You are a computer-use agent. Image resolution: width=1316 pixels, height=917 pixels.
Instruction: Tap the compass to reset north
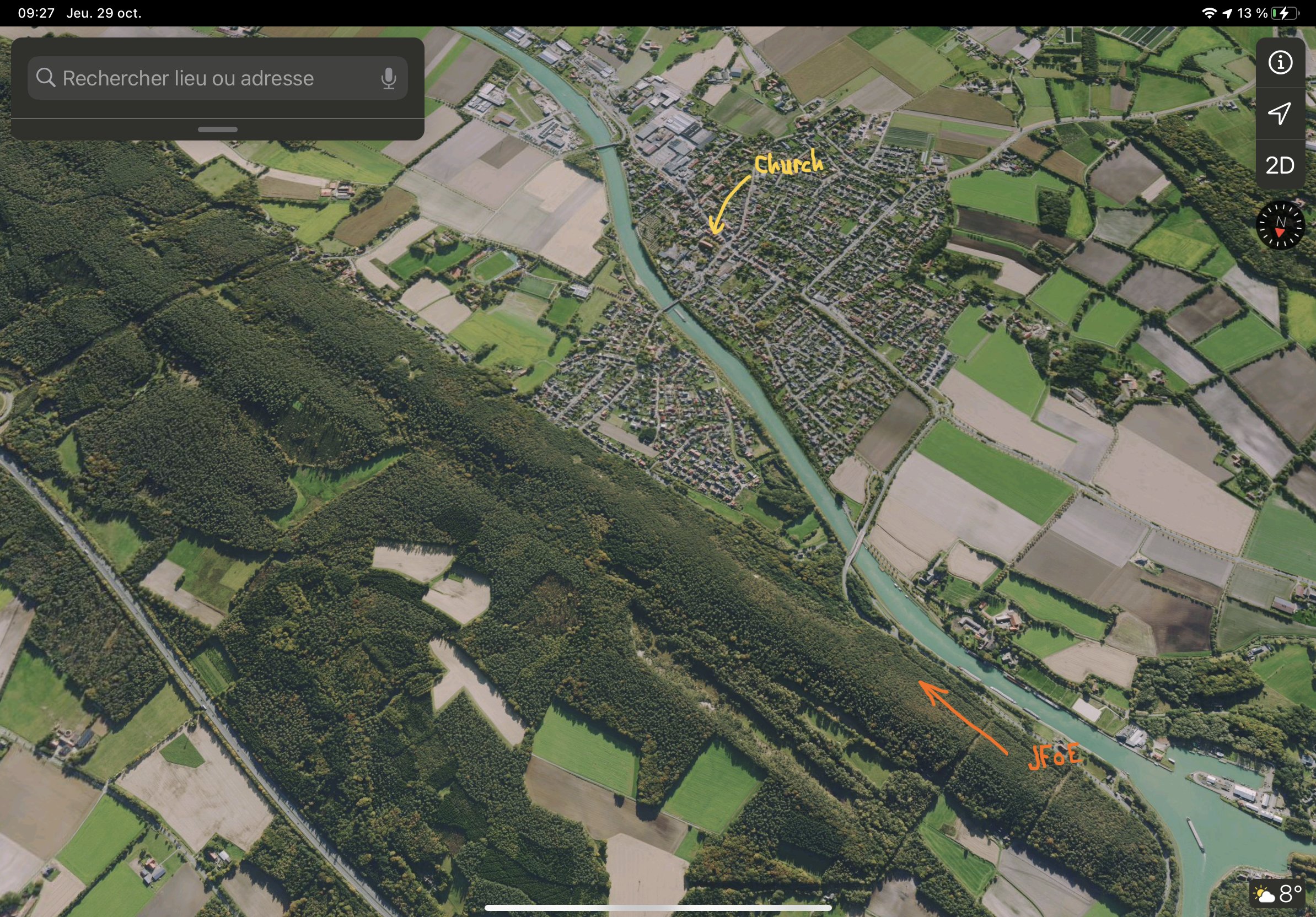(x=1280, y=225)
